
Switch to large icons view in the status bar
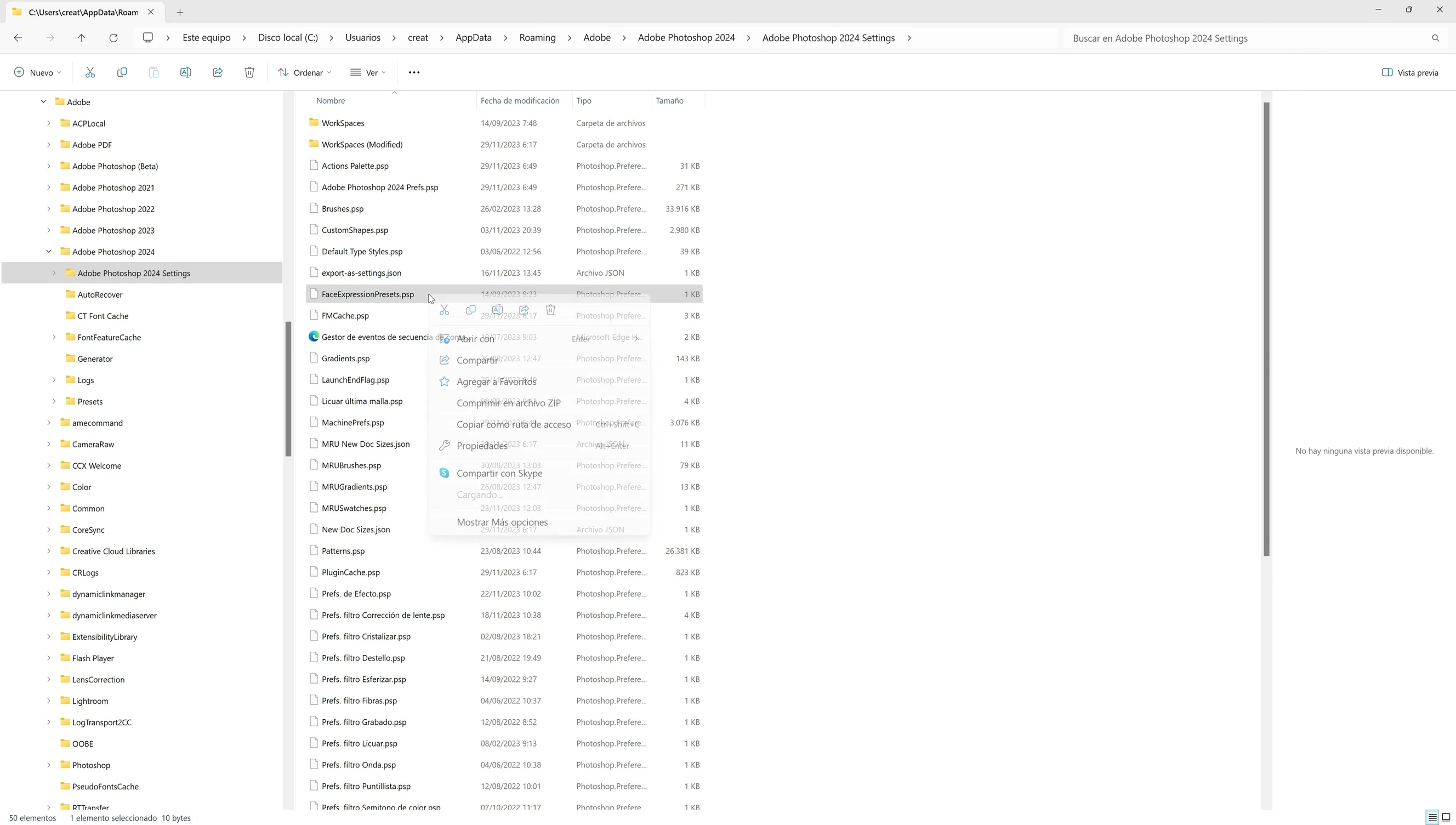tap(1446, 818)
